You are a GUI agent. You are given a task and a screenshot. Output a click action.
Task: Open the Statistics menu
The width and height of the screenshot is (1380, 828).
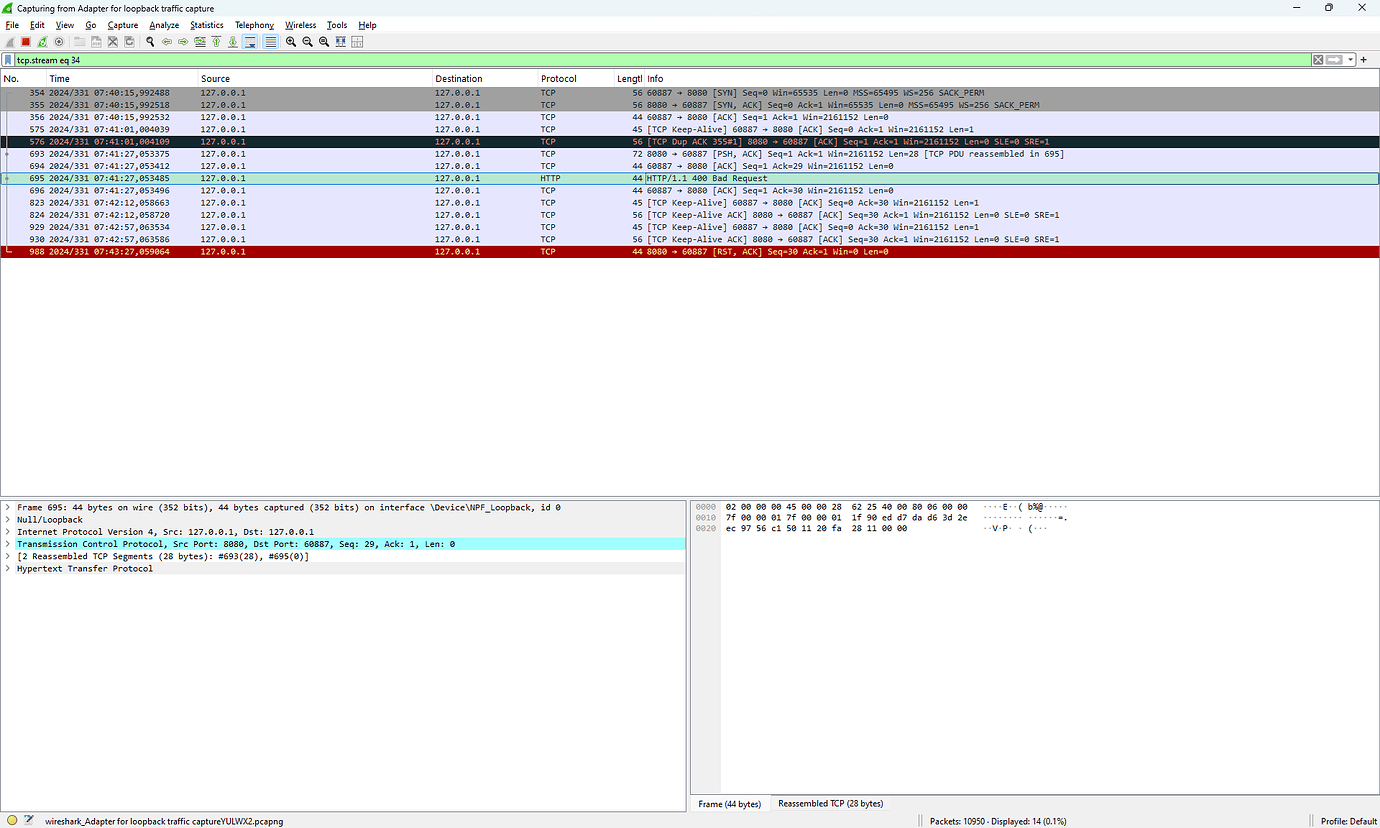tap(206, 25)
